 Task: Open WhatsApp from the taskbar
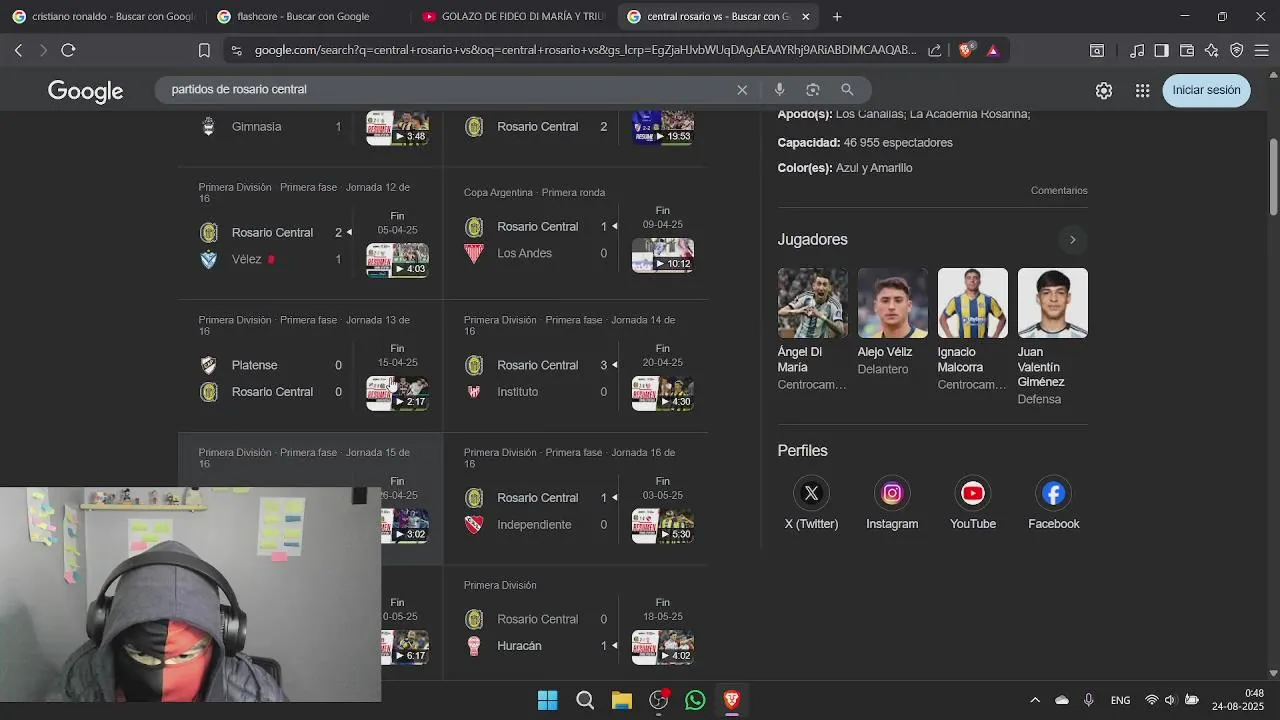(x=695, y=700)
